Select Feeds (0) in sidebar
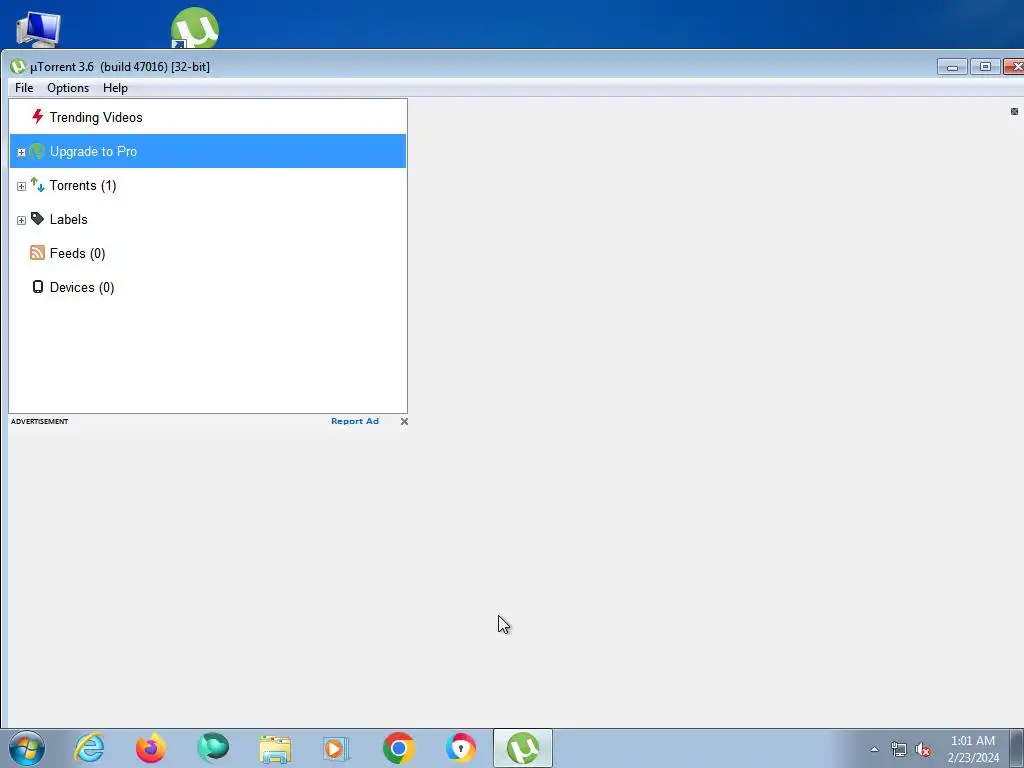The width and height of the screenshot is (1024, 768). coord(77,253)
